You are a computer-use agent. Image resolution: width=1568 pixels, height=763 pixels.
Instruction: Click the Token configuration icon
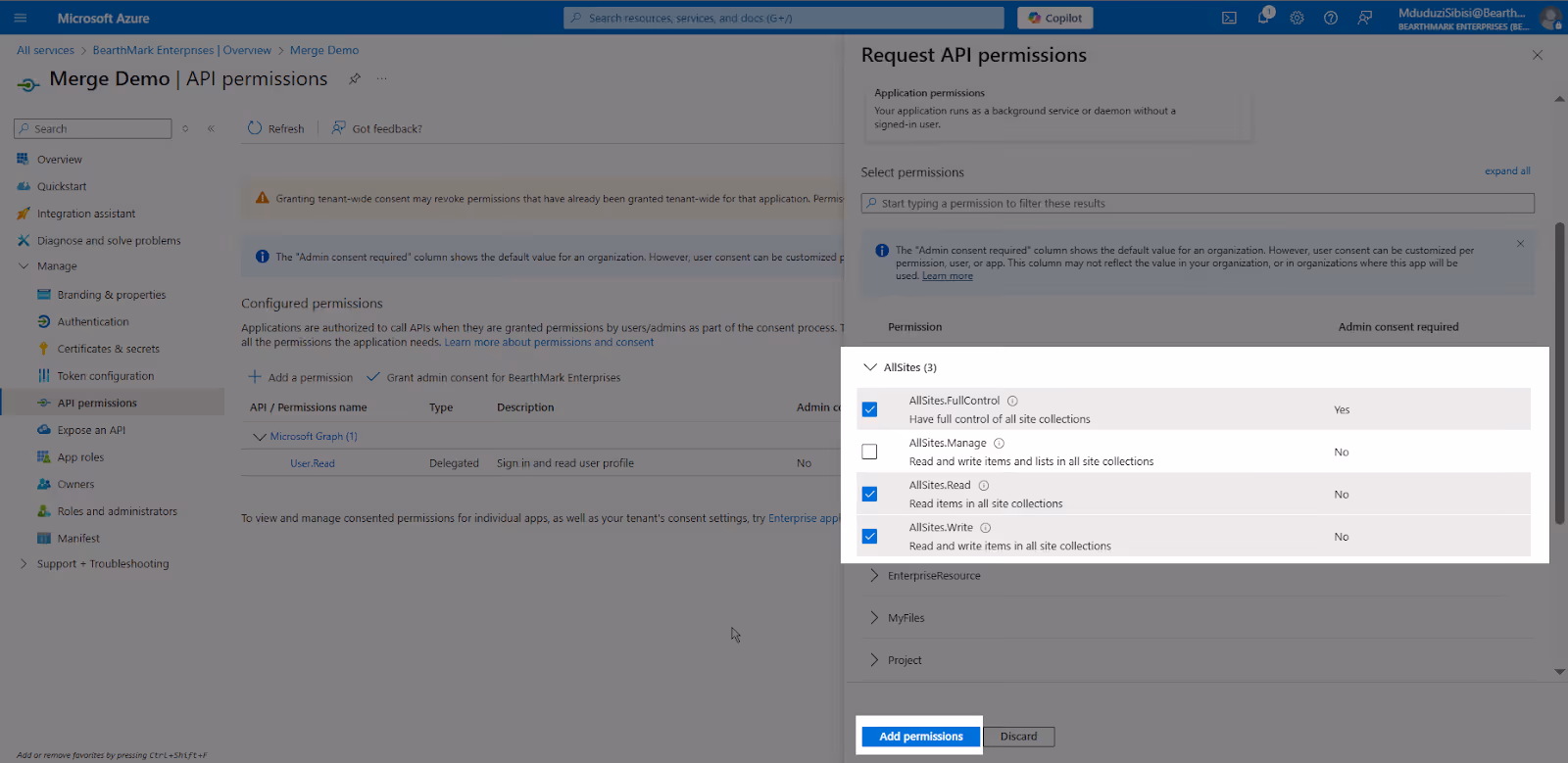click(43, 375)
